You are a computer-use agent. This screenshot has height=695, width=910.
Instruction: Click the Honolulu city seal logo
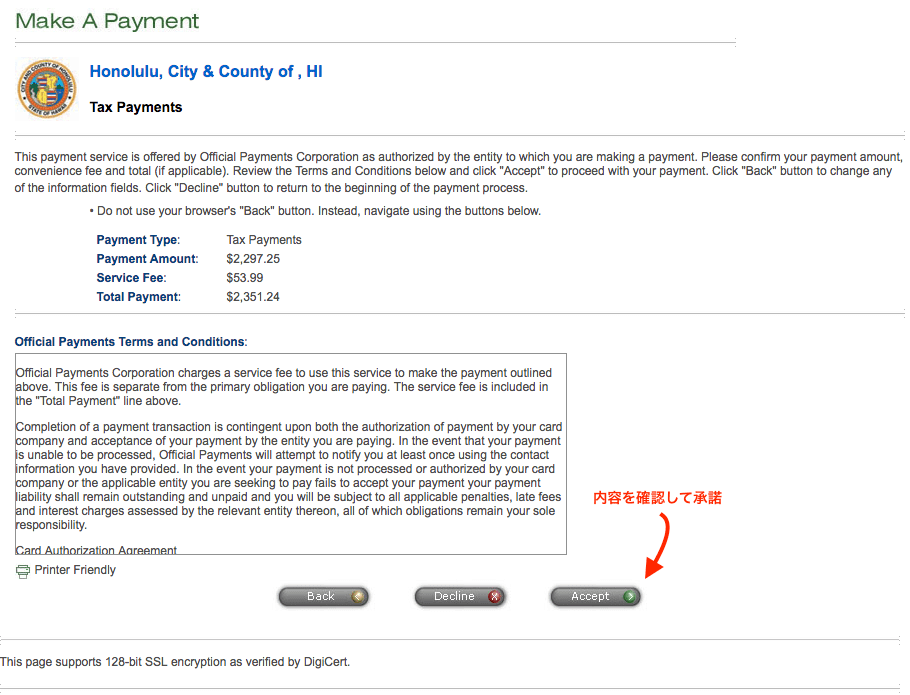(x=47, y=90)
